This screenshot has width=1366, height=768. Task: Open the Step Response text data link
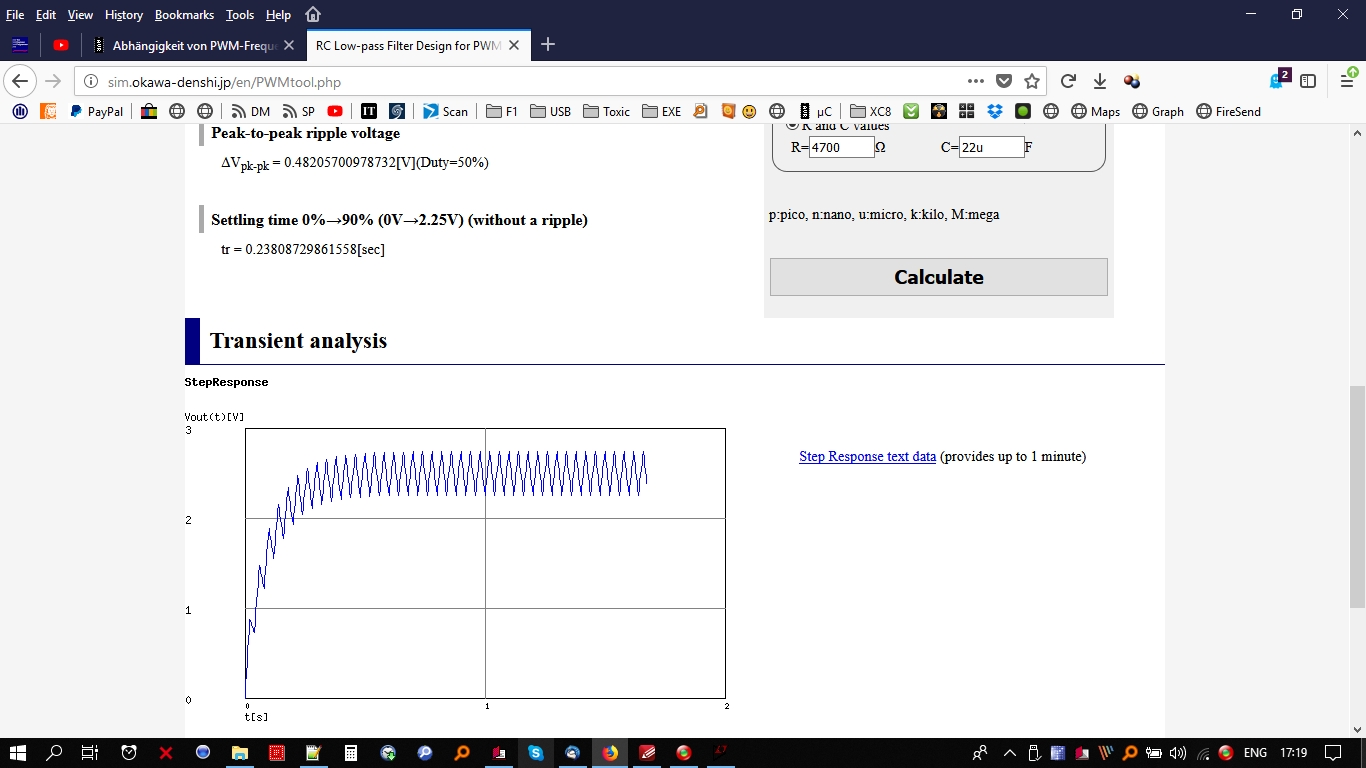coord(867,456)
